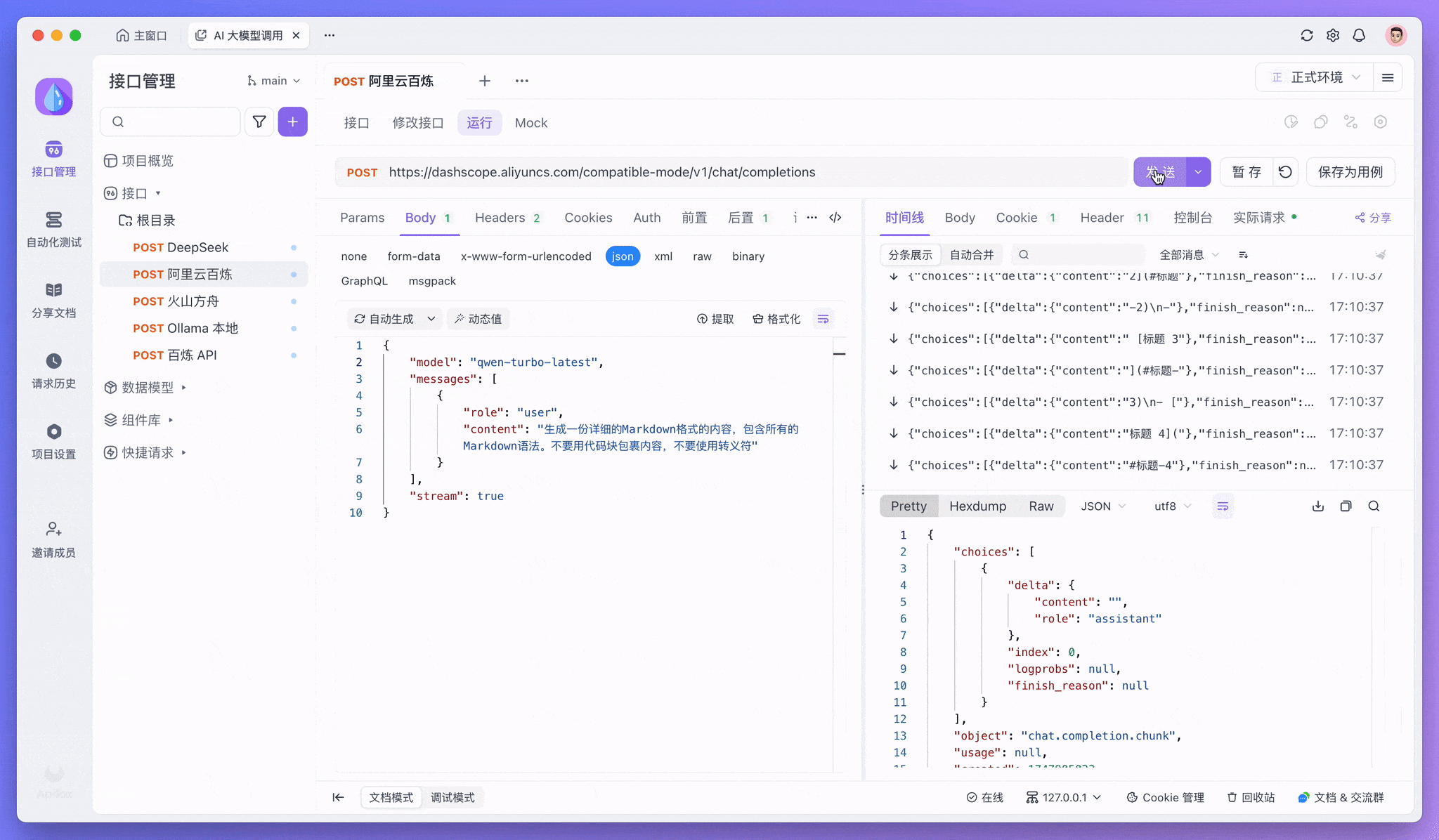Image resolution: width=1439 pixels, height=840 pixels.
Task: Click the 格式化 icon to format JSON body
Action: pyautogui.click(x=776, y=319)
